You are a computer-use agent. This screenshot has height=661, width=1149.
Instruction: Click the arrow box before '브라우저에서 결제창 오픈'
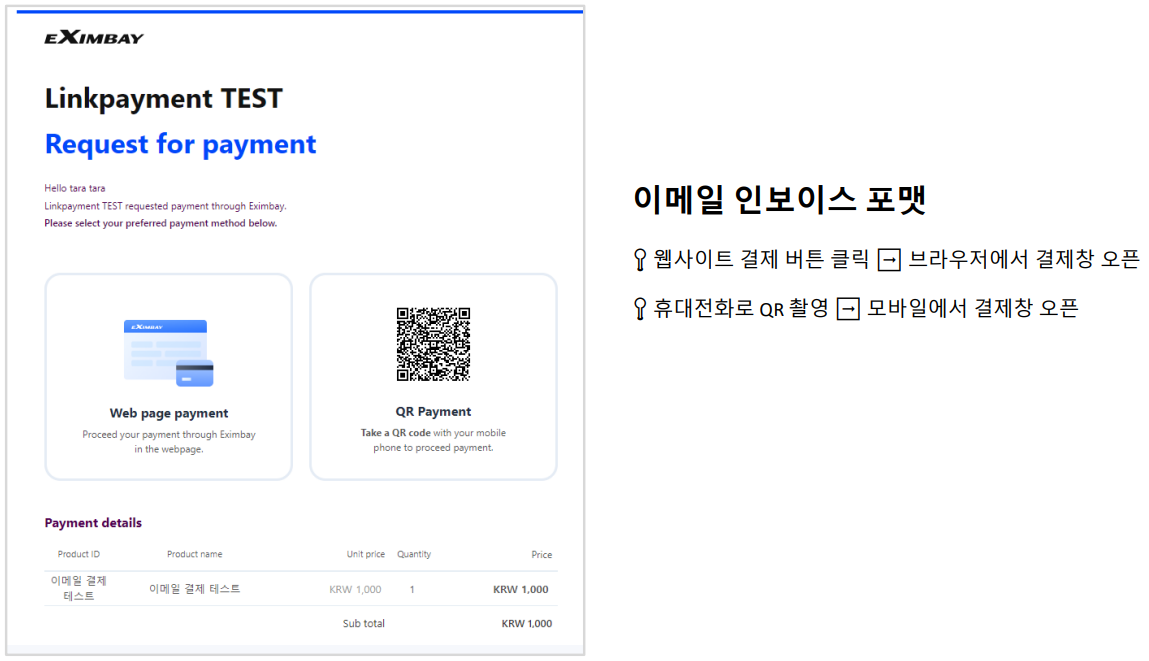[x=889, y=259]
